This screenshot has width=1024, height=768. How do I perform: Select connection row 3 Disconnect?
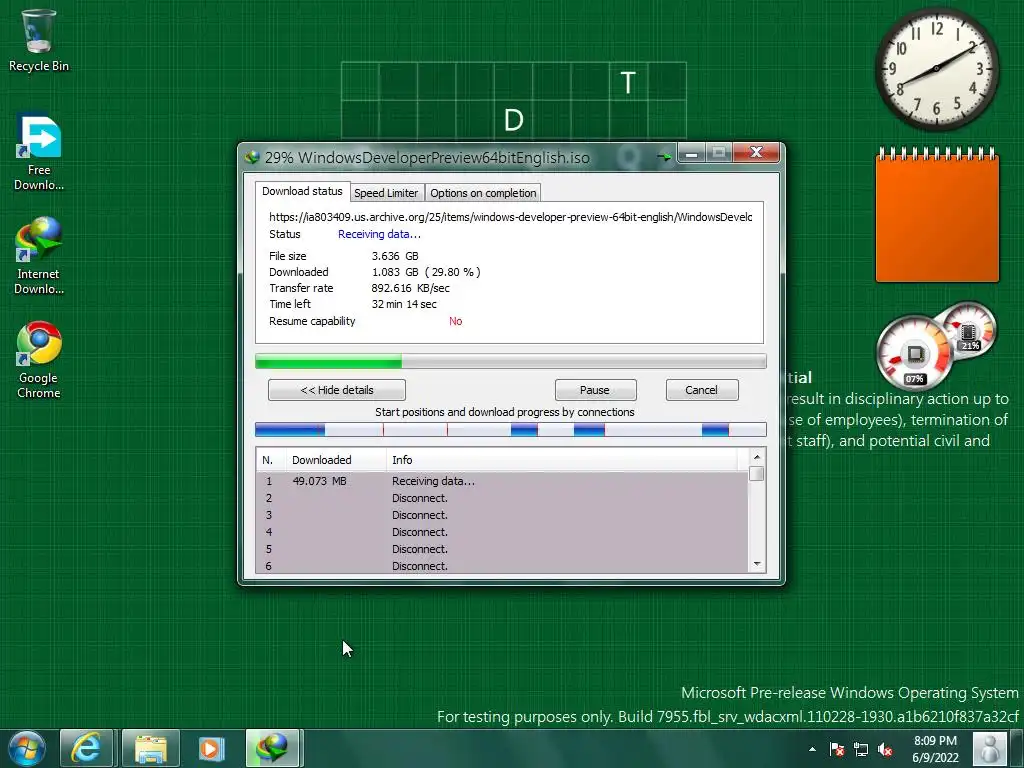(502, 515)
